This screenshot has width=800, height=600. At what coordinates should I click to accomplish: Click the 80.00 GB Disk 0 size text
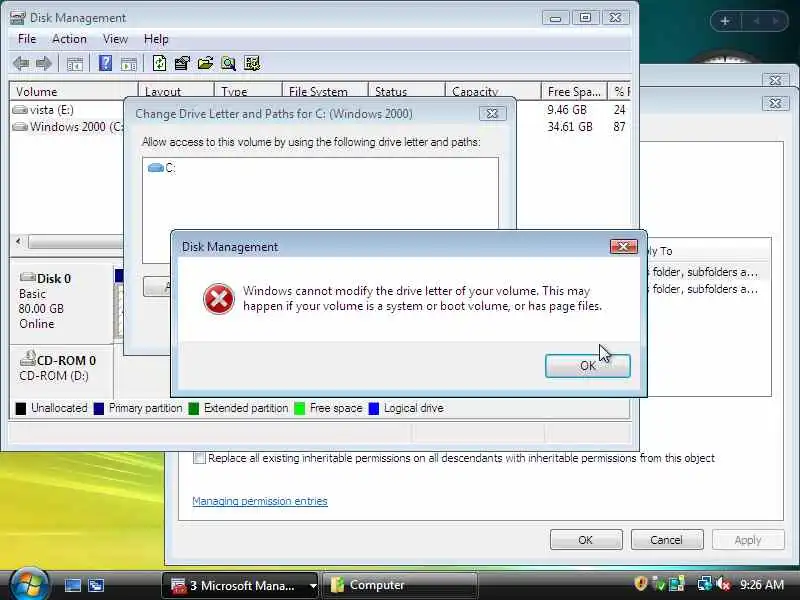click(x=41, y=309)
